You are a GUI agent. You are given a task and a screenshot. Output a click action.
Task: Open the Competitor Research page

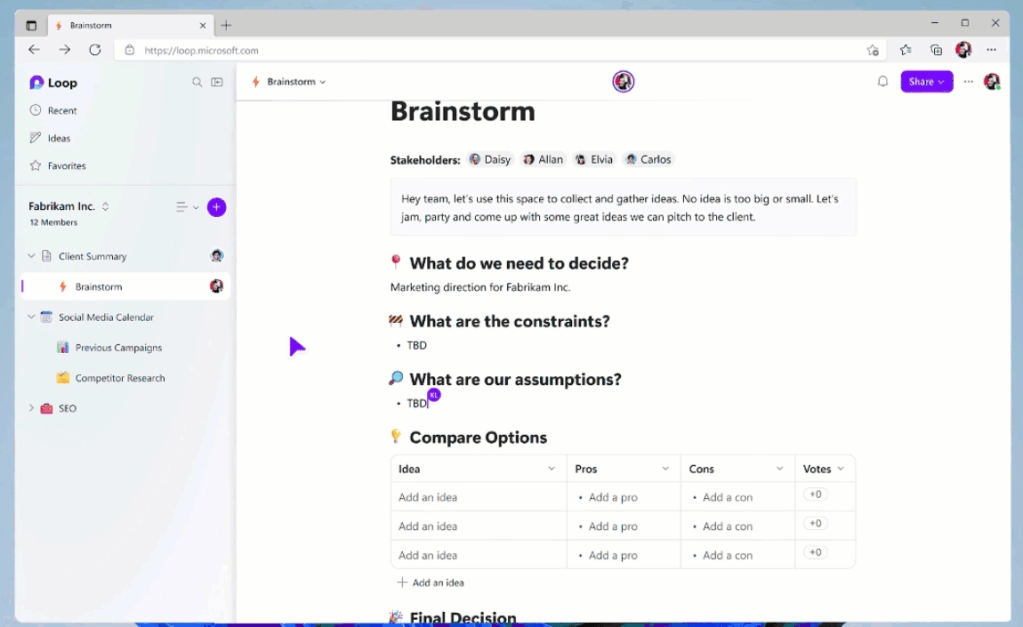[120, 378]
